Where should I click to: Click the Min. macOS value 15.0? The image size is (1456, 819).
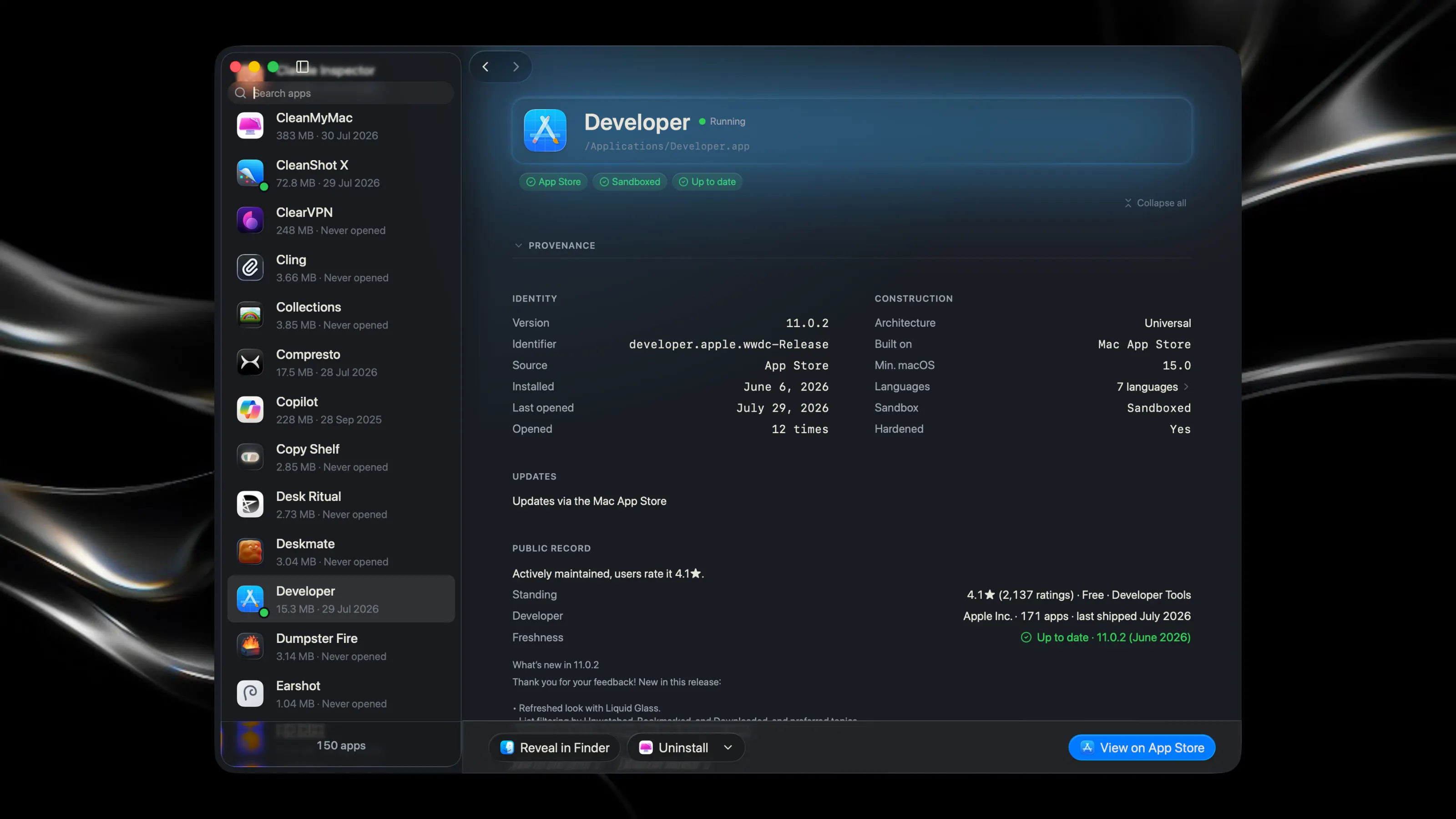1177,366
